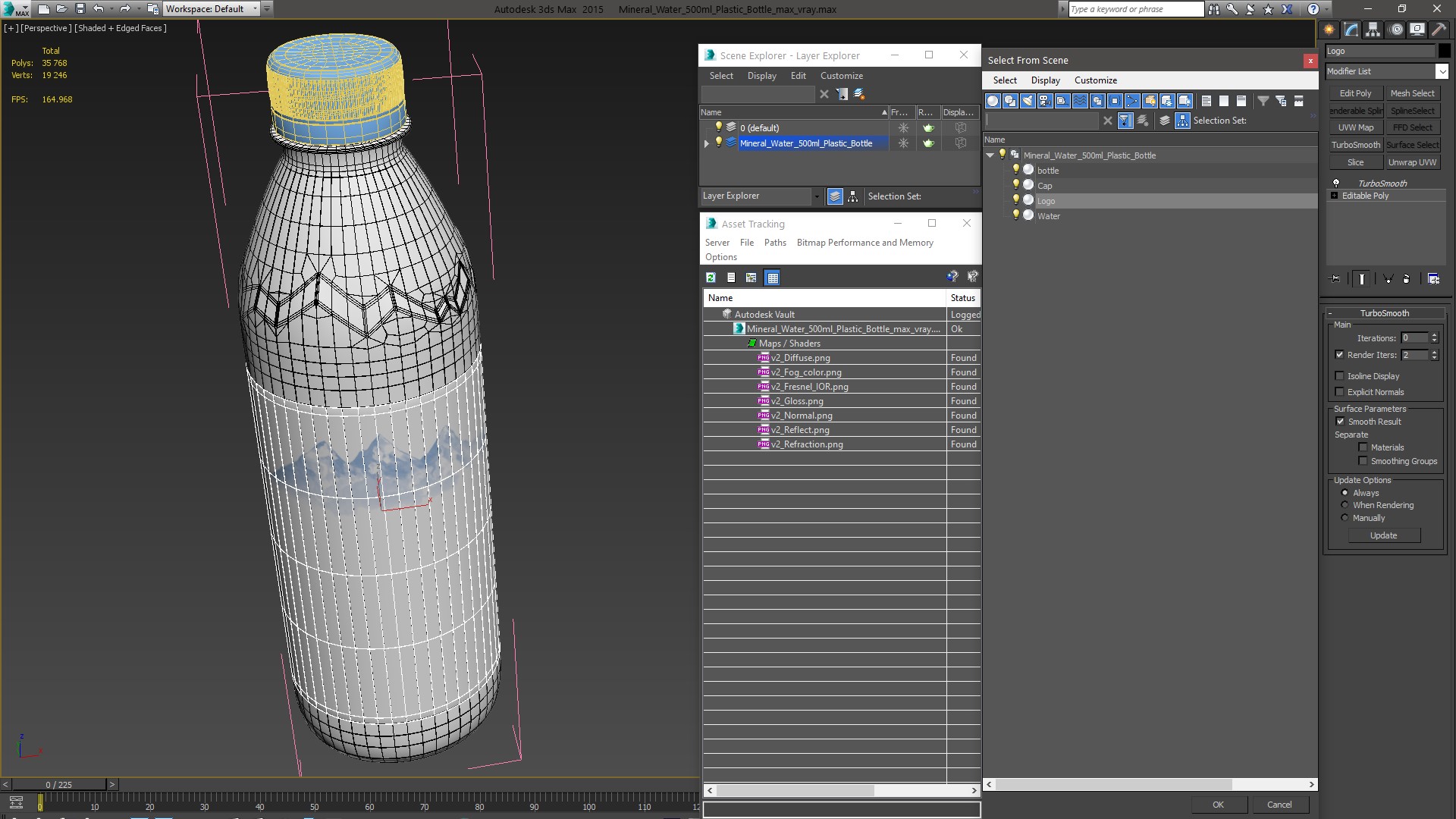Open Bitmap Performance and Memory menu
Image resolution: width=1456 pixels, height=819 pixels.
[x=865, y=243]
